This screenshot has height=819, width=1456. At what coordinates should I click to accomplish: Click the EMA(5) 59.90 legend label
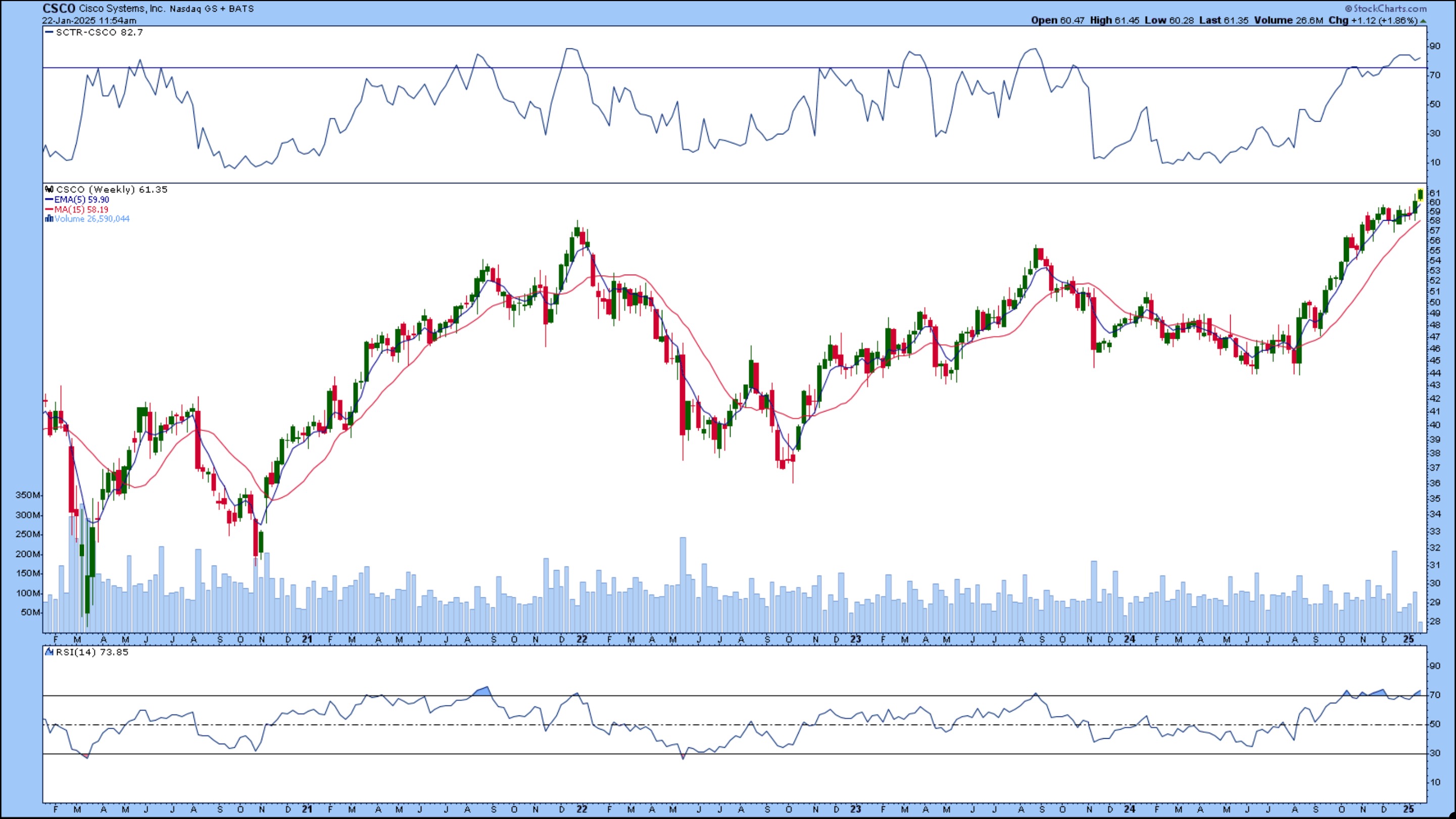[81, 200]
